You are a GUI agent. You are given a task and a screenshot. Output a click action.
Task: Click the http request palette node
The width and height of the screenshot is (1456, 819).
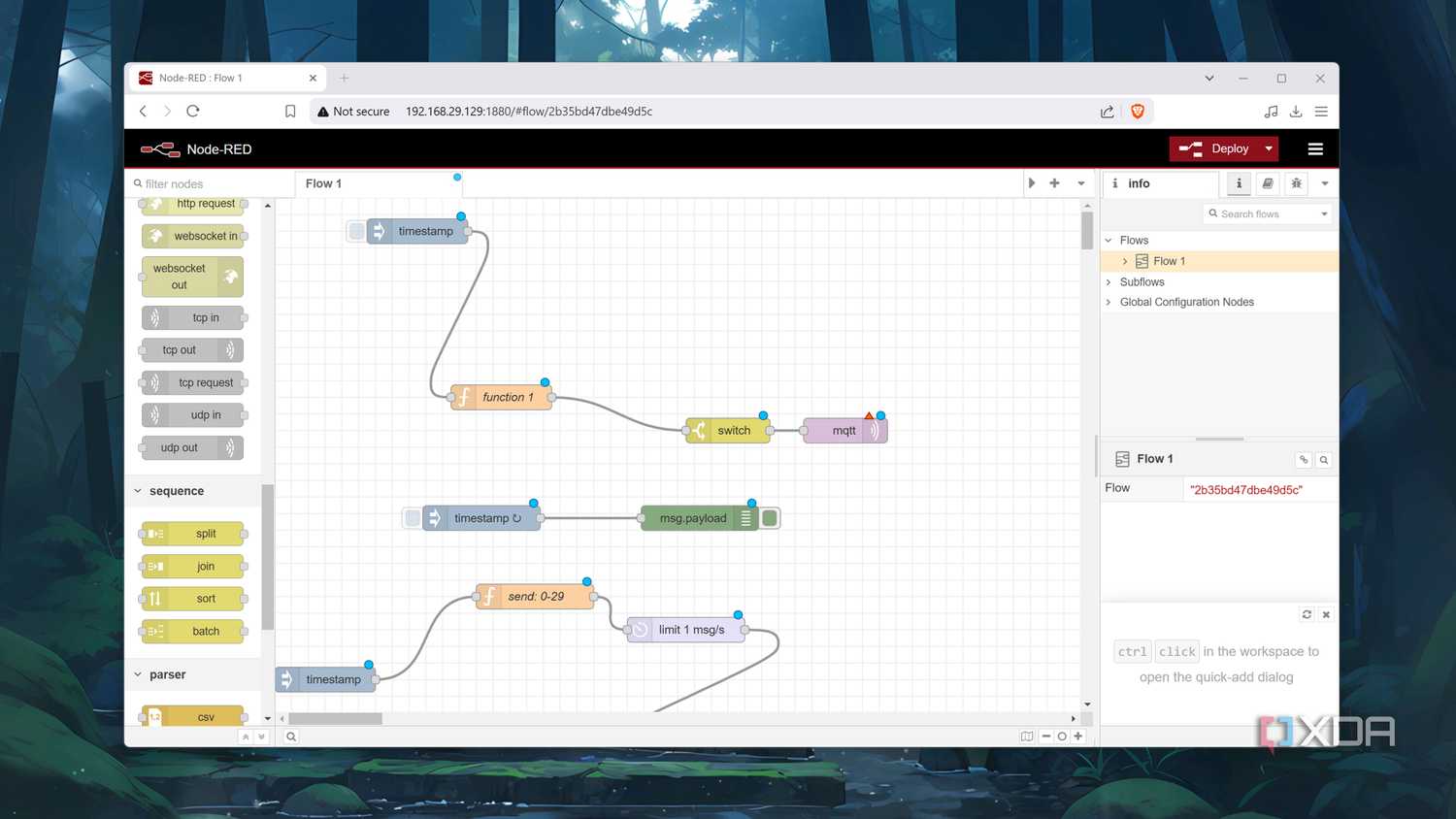[194, 204]
